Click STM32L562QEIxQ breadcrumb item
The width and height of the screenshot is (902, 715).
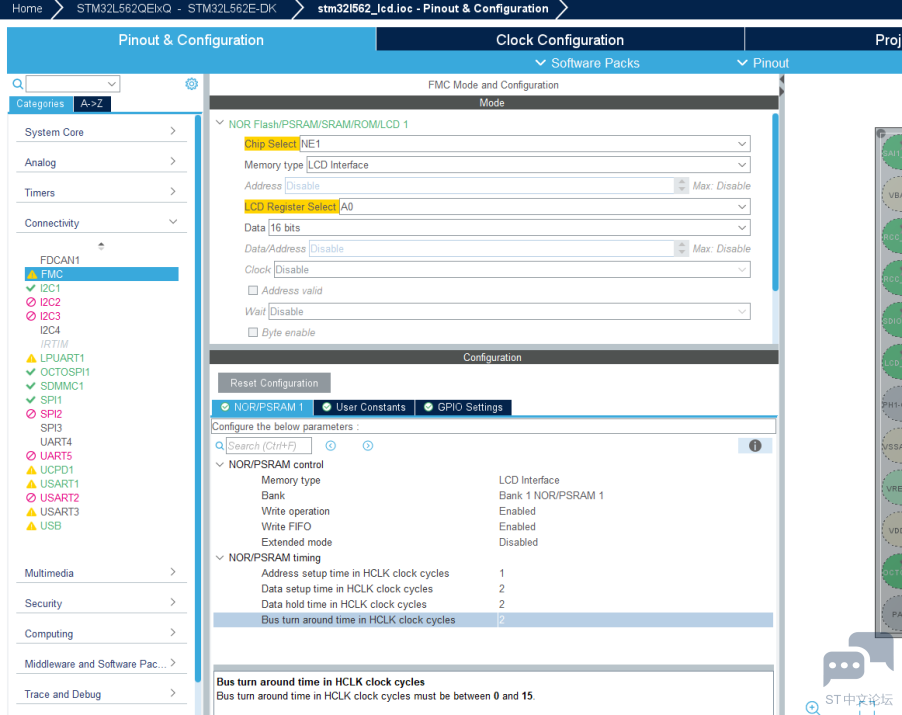176,9
